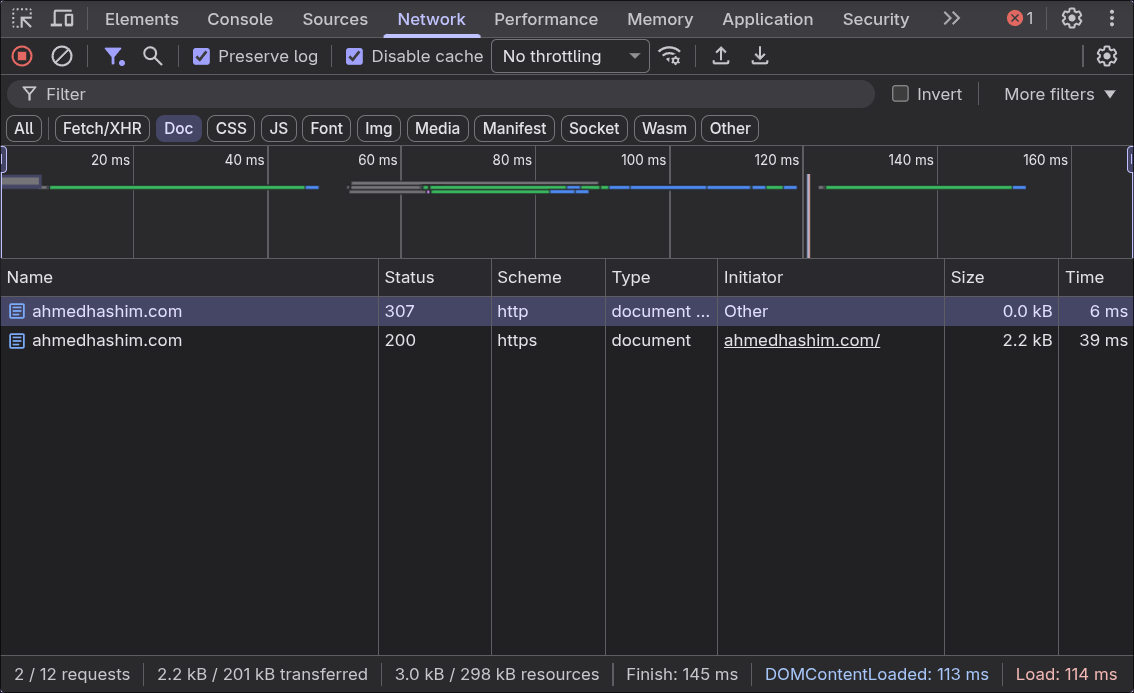1134x693 pixels.
Task: Select the inspect element cursor tool
Action: [x=22, y=19]
